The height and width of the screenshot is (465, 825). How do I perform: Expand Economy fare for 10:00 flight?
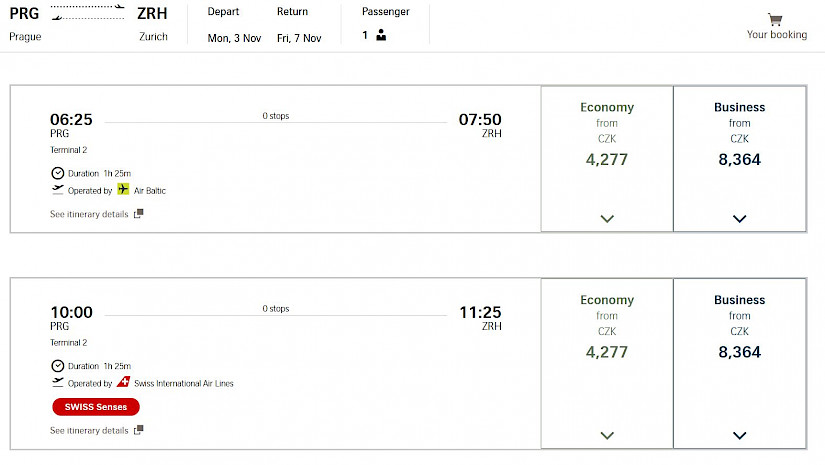[607, 436]
